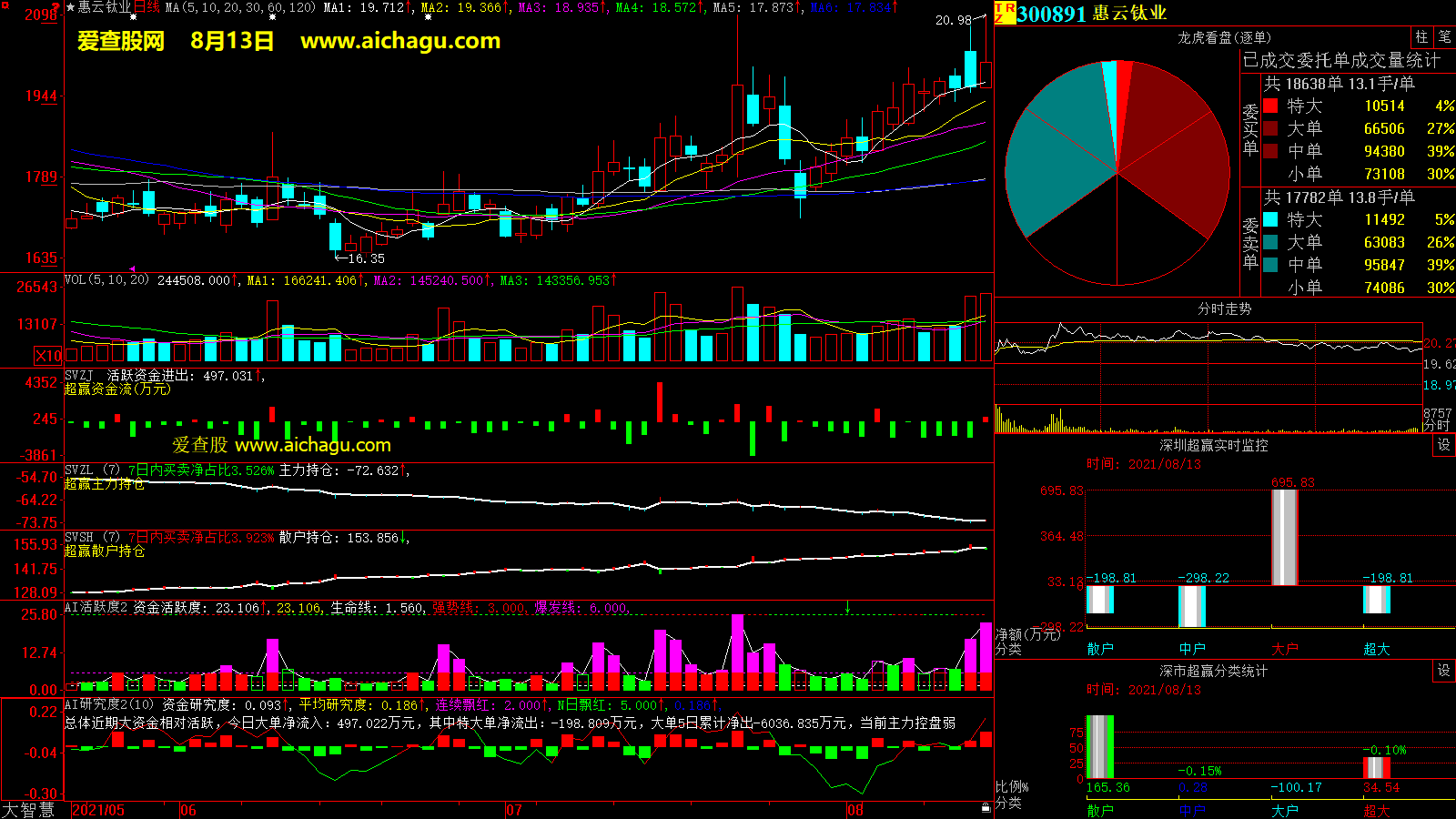Open the VOL(5,10,20) indicator parameters
Image resolution: width=1456 pixels, height=819 pixels.
tap(106, 280)
